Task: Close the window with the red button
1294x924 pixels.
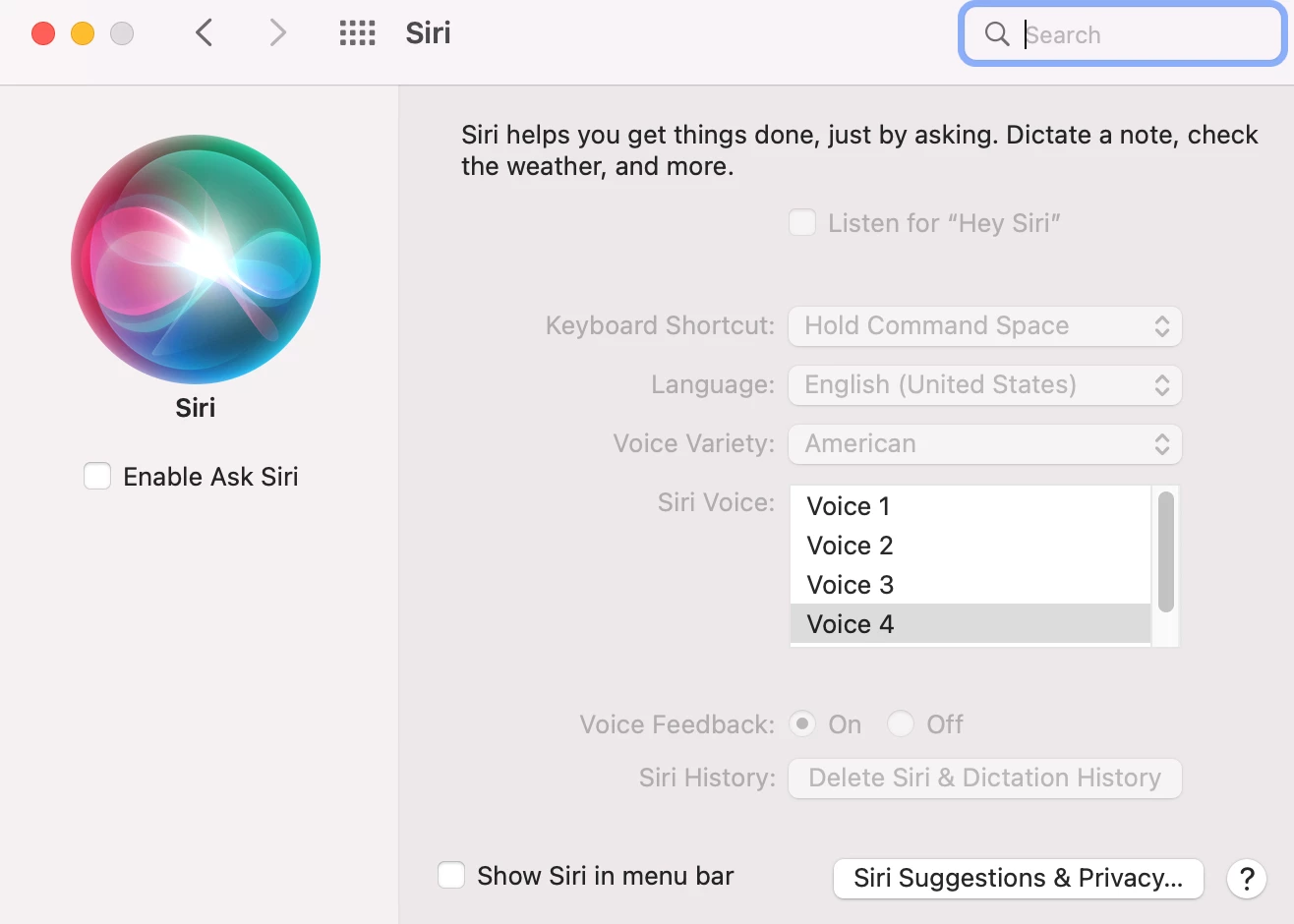Action: [43, 33]
